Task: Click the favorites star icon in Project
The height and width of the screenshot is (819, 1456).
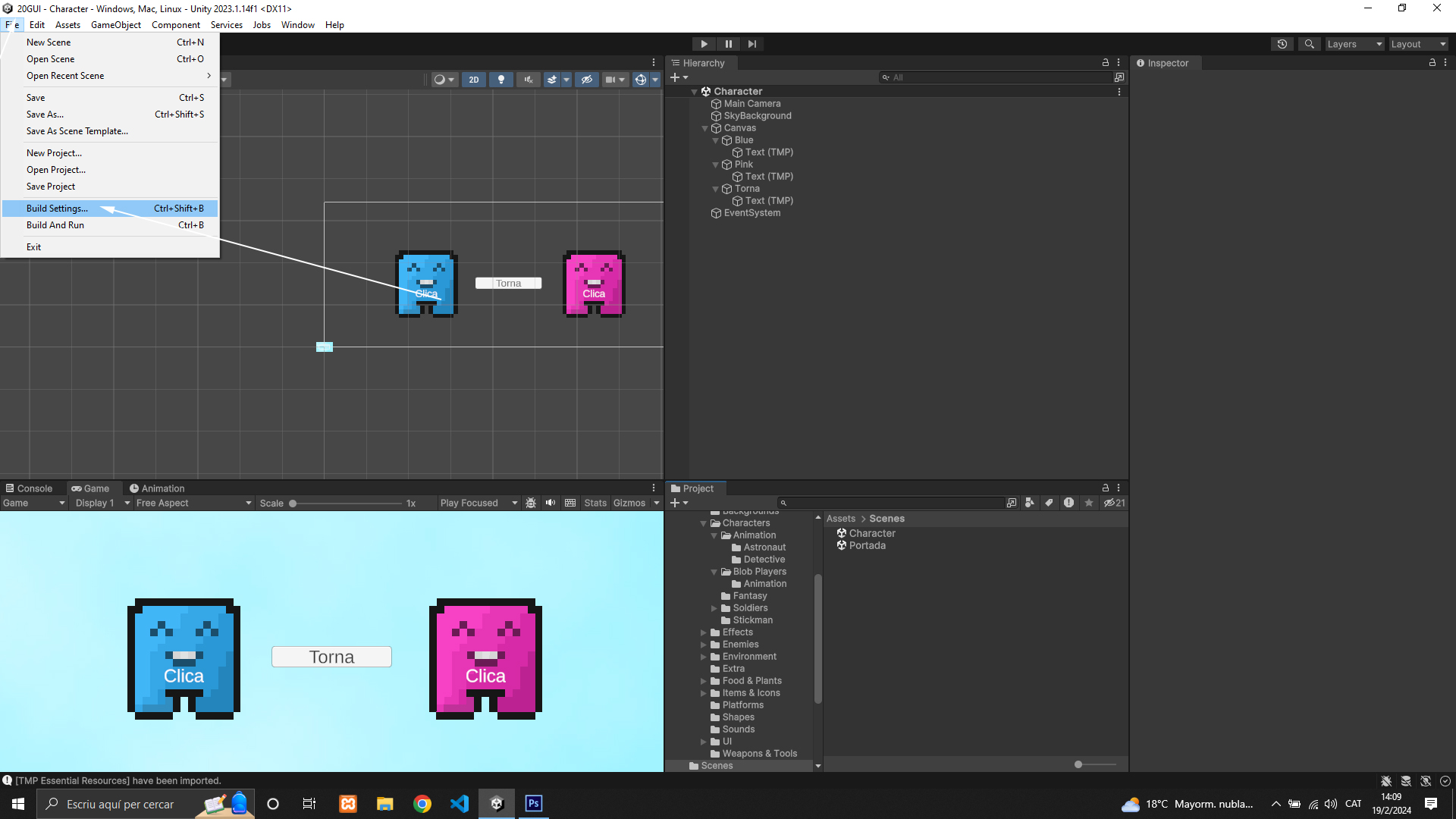Action: click(1089, 503)
